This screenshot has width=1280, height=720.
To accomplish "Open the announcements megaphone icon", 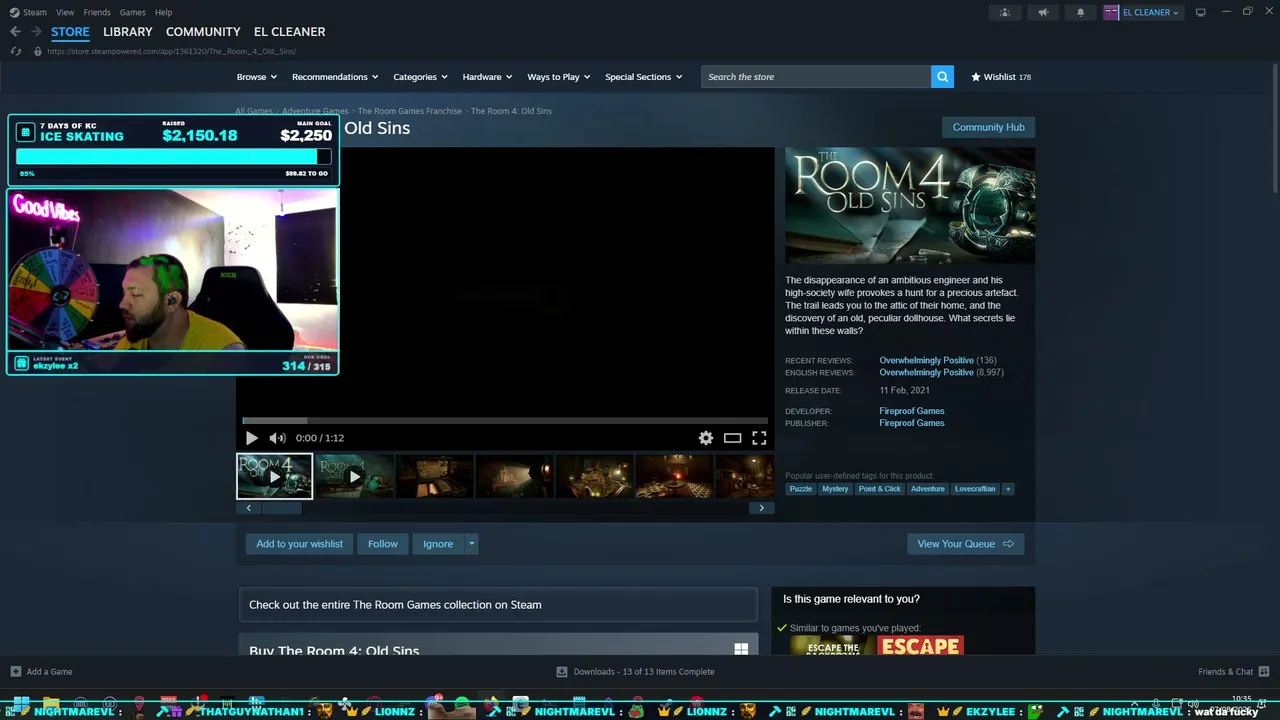I will coord(1043,12).
